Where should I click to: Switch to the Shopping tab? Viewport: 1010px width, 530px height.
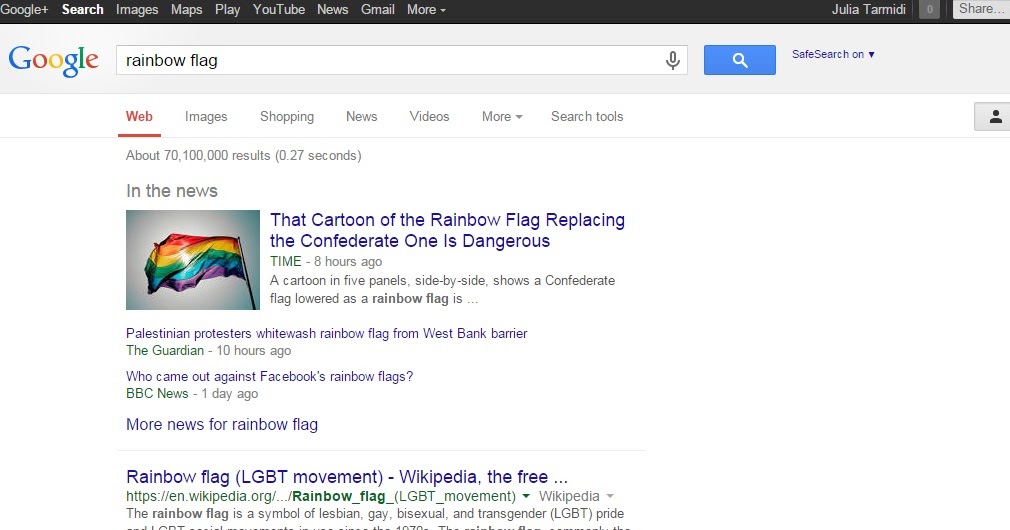click(287, 117)
